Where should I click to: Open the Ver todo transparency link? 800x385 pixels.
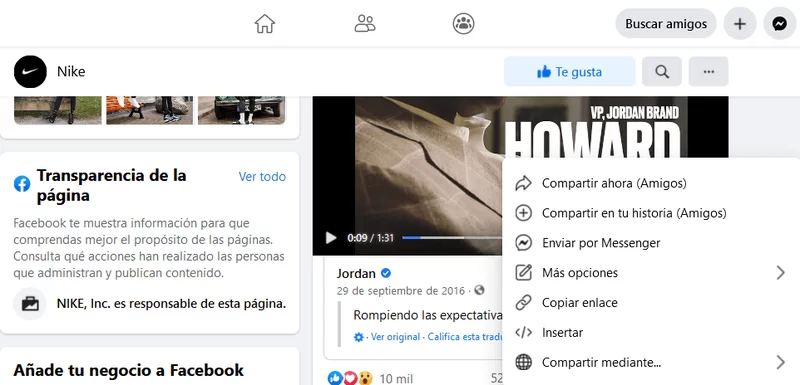coord(262,176)
